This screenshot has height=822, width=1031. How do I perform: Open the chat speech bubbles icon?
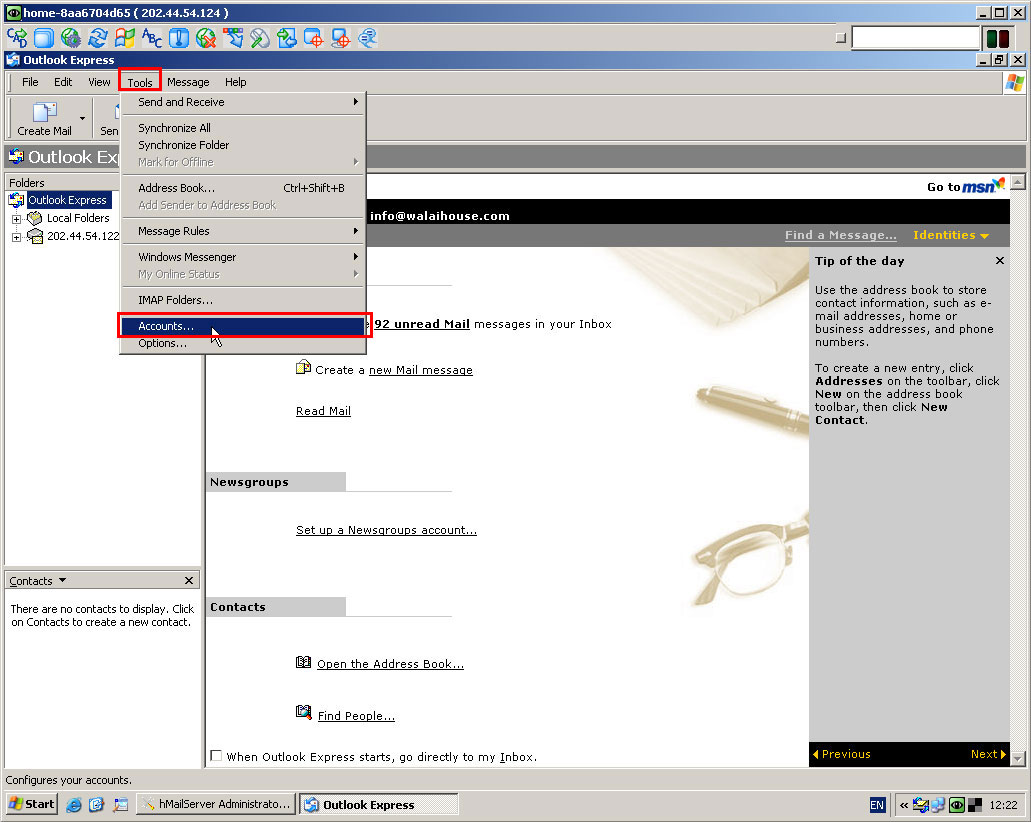coord(368,38)
